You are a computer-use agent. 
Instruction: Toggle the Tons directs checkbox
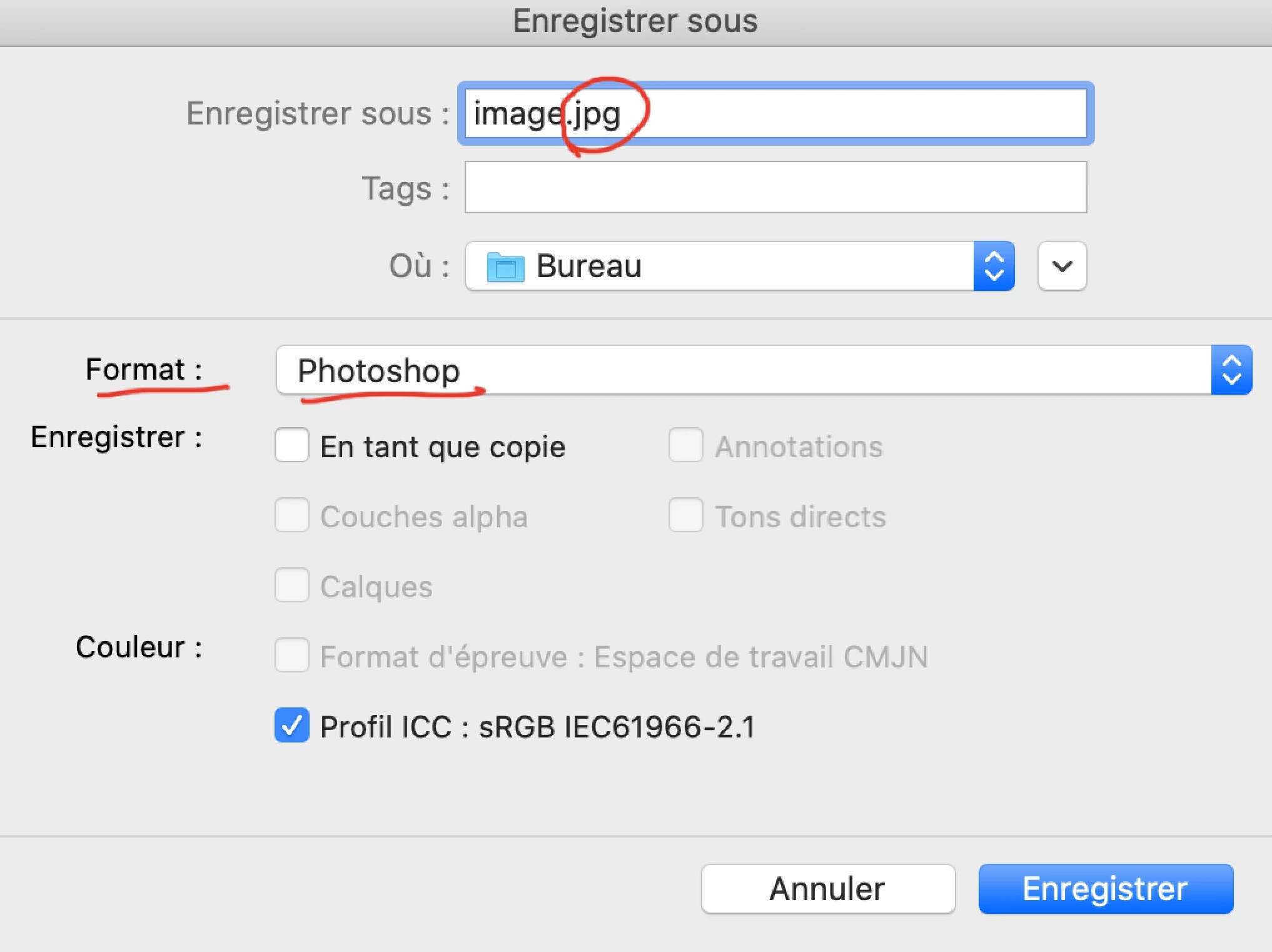(x=686, y=515)
